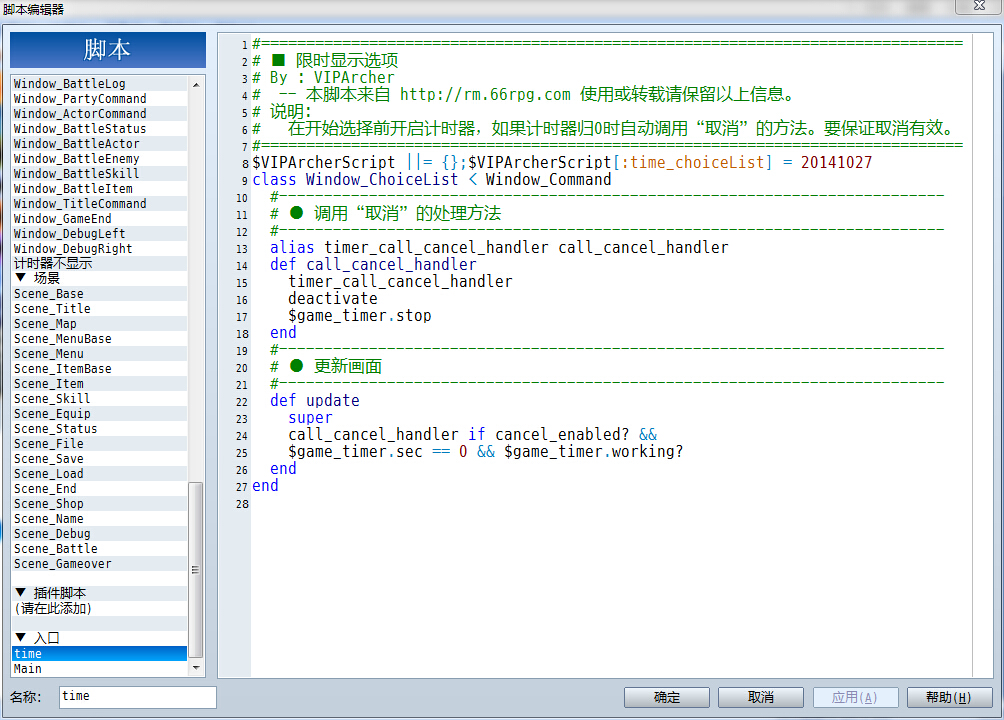Image resolution: width=1004 pixels, height=720 pixels.
Task: Select the Main script entry
Action: pyautogui.click(x=99, y=669)
